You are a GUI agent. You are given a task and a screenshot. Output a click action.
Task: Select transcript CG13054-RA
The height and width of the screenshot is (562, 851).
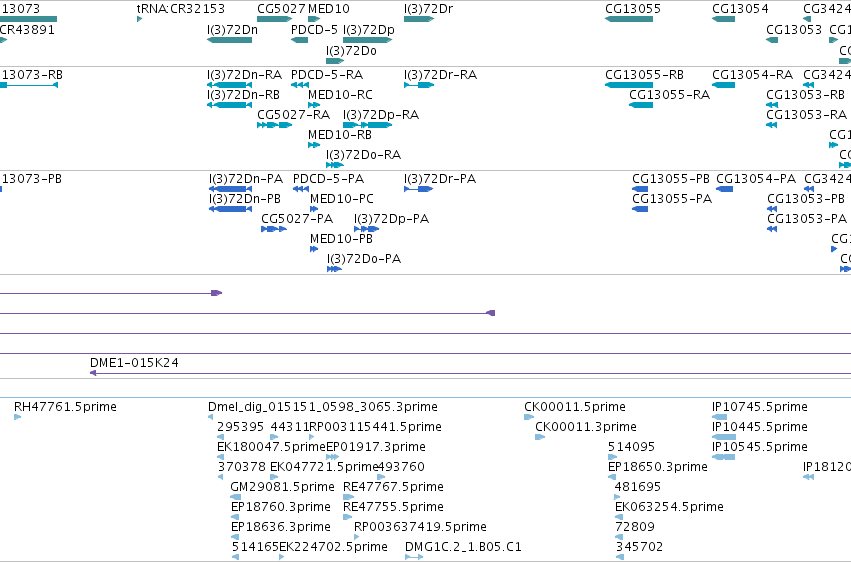pos(752,75)
